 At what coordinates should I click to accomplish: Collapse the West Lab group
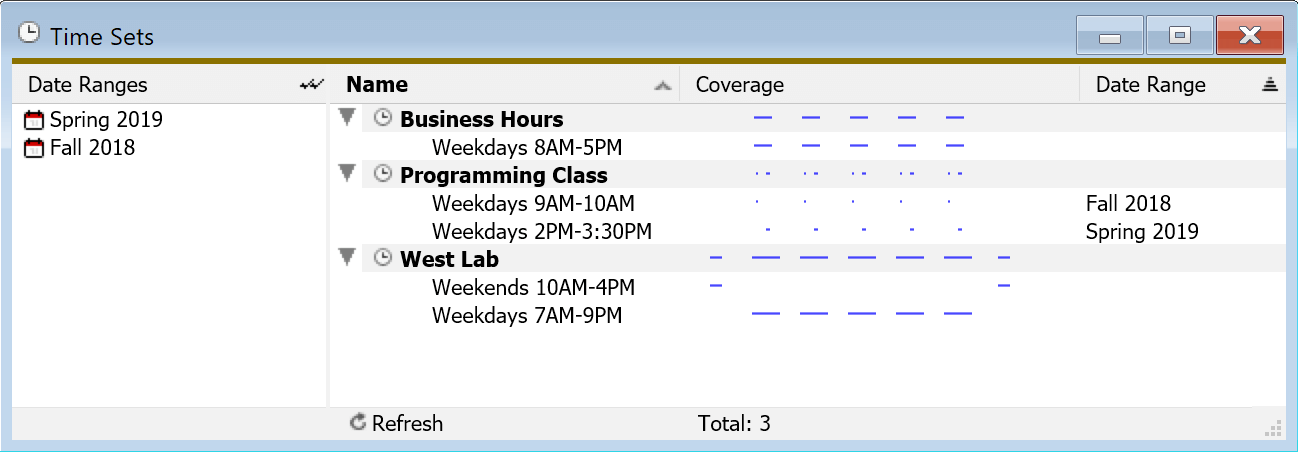tap(347, 258)
